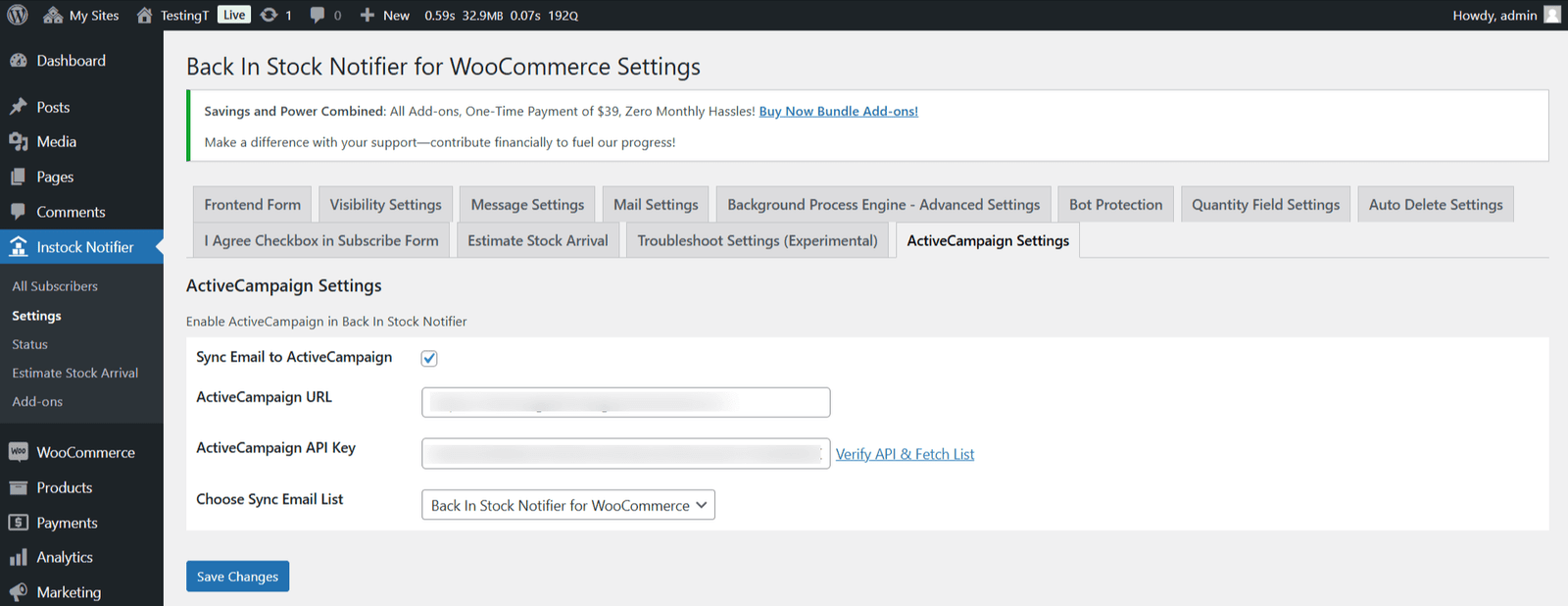Viewport: 1568px width, 606px height.
Task: Switch to the Frontend Form tab
Action: click(x=253, y=204)
